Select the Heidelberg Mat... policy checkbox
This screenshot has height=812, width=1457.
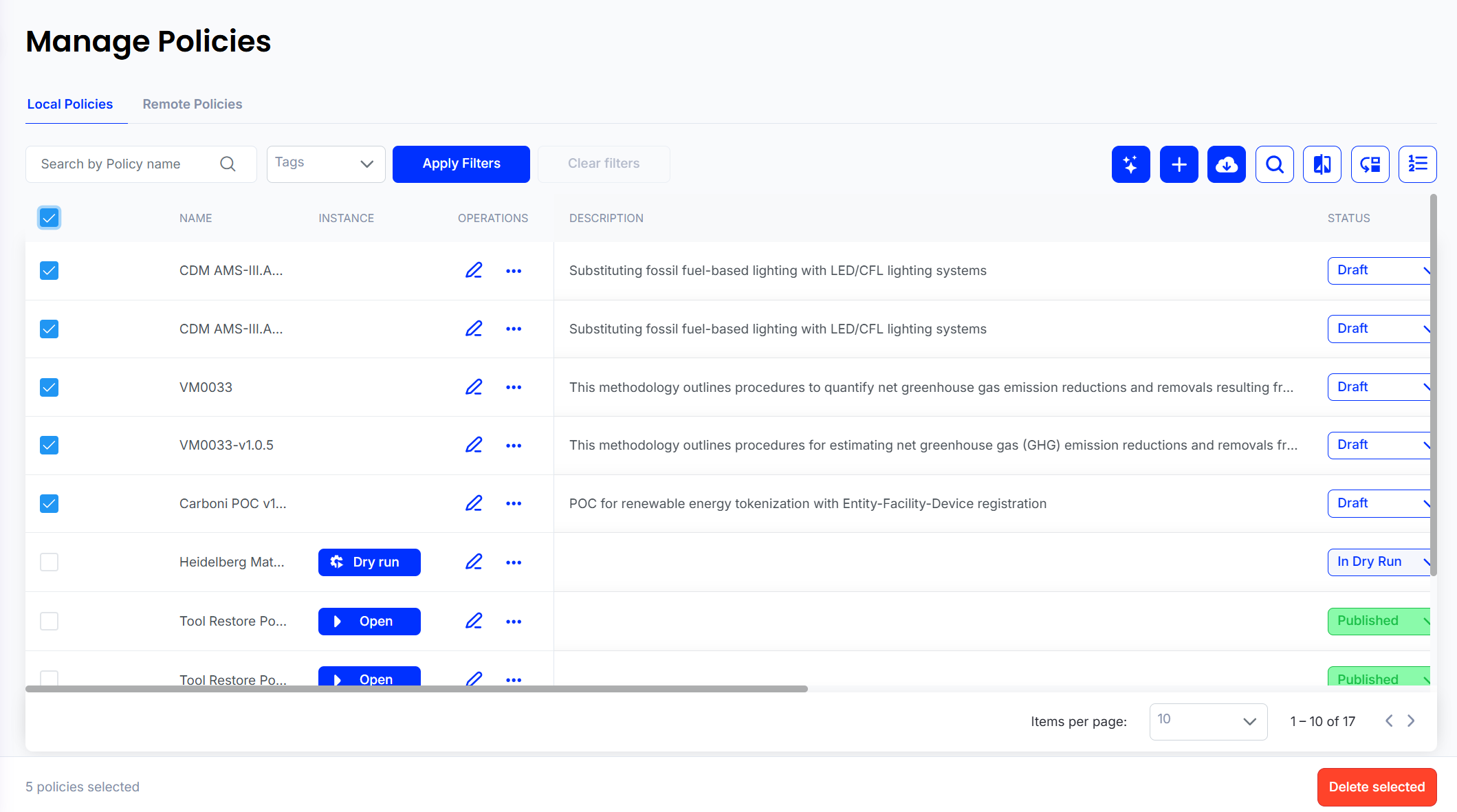coord(49,562)
